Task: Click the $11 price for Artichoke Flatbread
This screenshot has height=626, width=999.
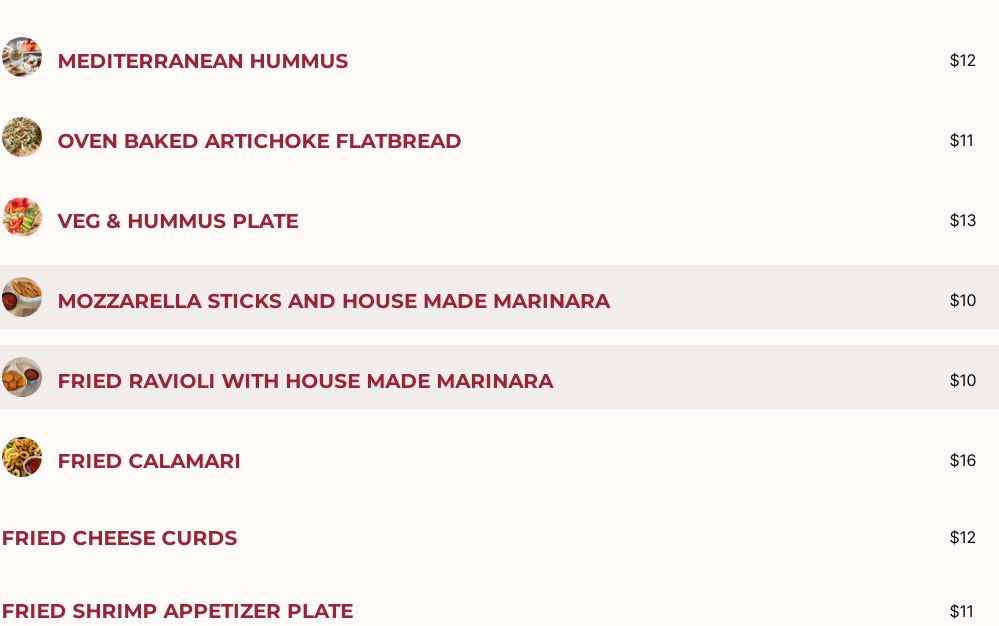Action: click(961, 140)
